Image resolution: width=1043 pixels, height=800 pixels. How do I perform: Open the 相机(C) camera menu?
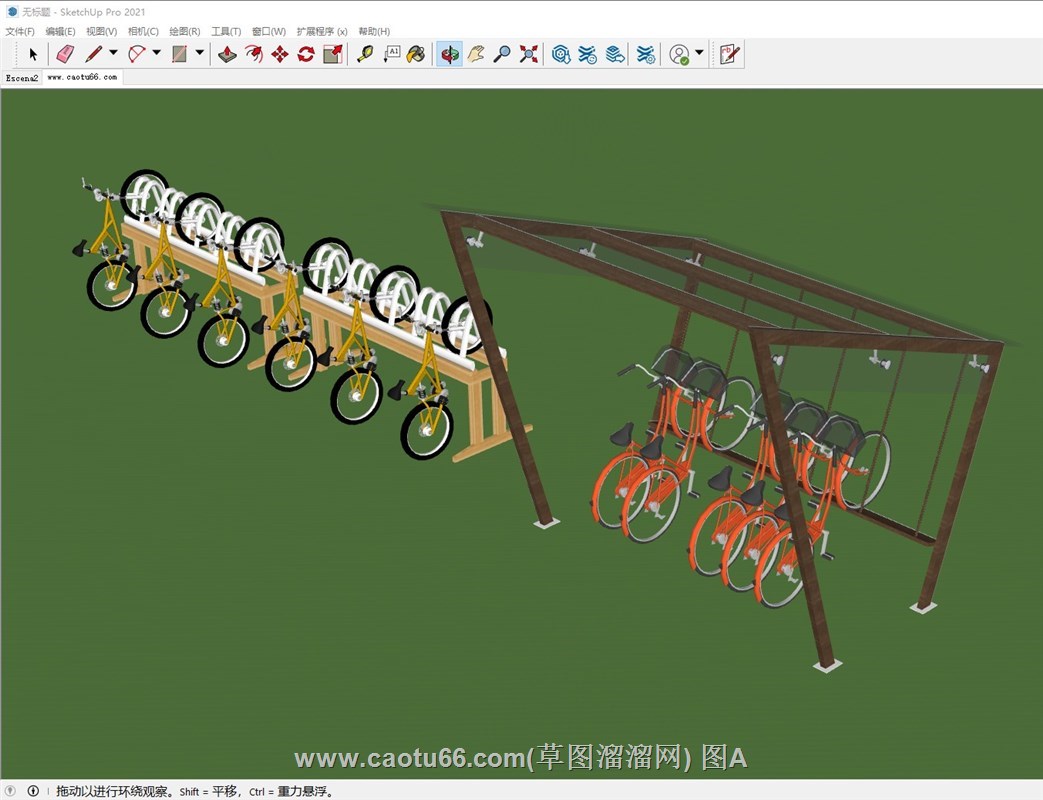click(x=143, y=31)
